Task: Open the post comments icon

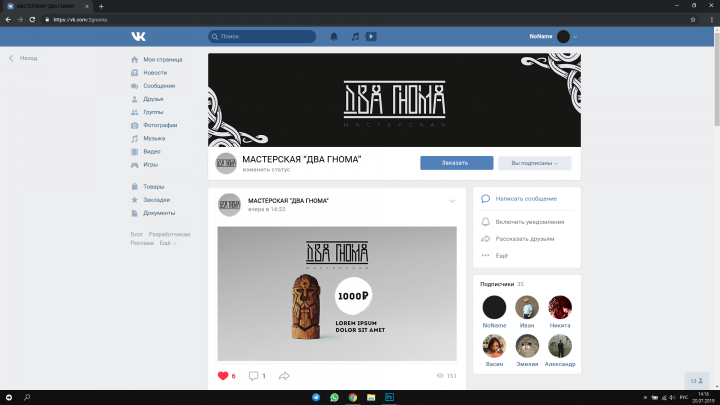Action: (x=253, y=376)
